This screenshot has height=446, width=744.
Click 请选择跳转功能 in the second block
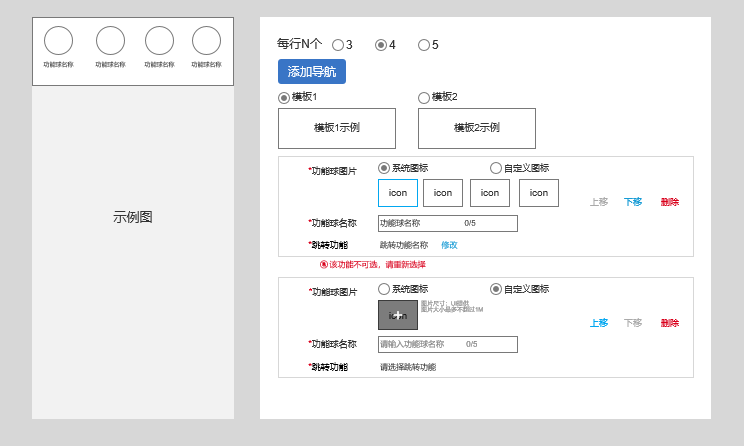tap(407, 367)
